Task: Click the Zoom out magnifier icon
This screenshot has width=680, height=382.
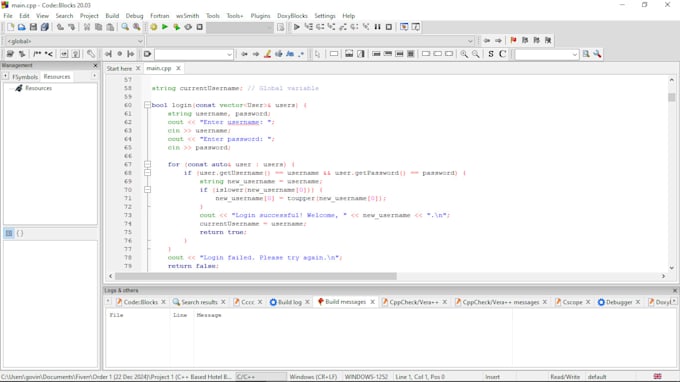Action: tap(476, 54)
